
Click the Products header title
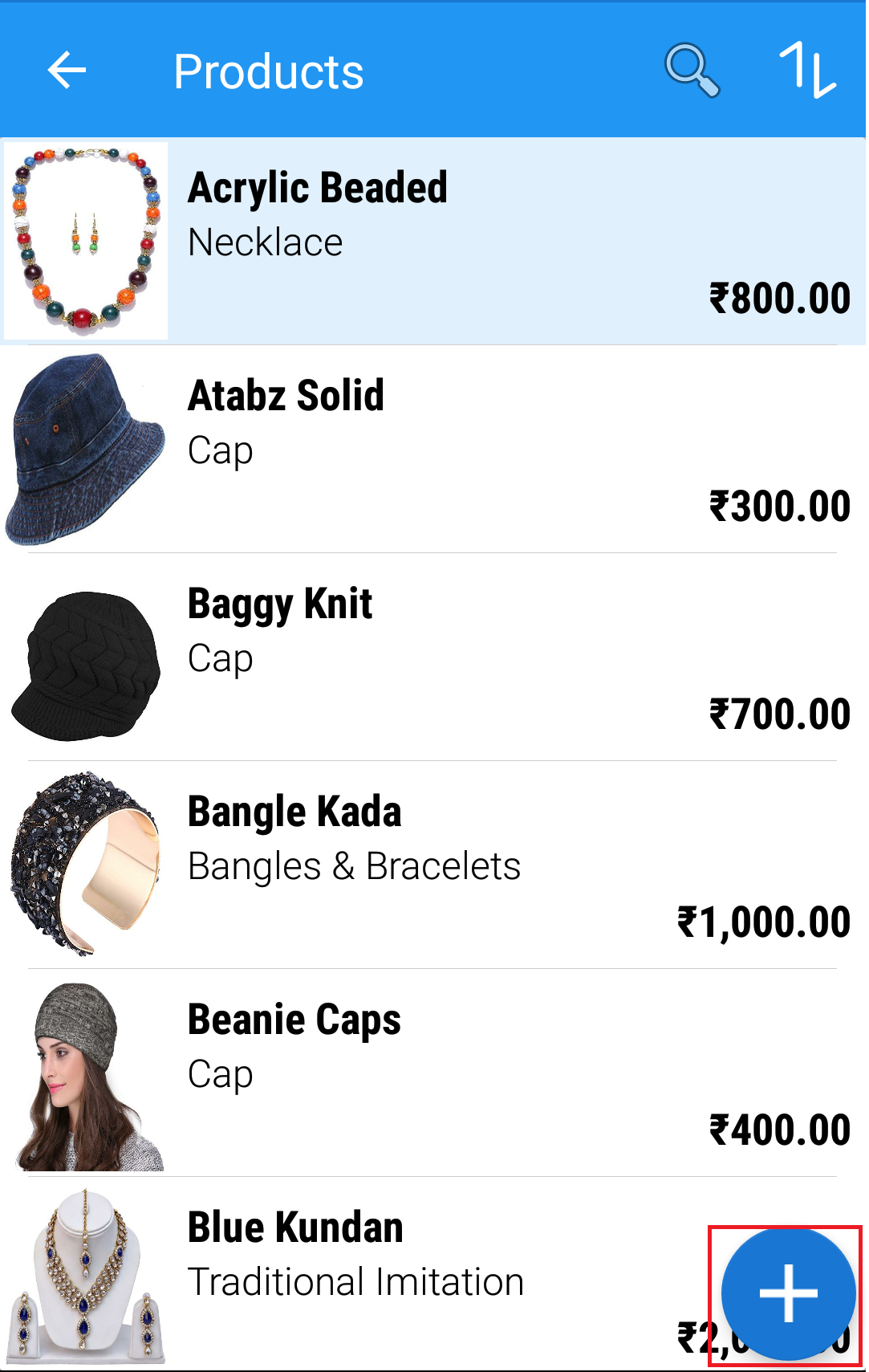269,71
